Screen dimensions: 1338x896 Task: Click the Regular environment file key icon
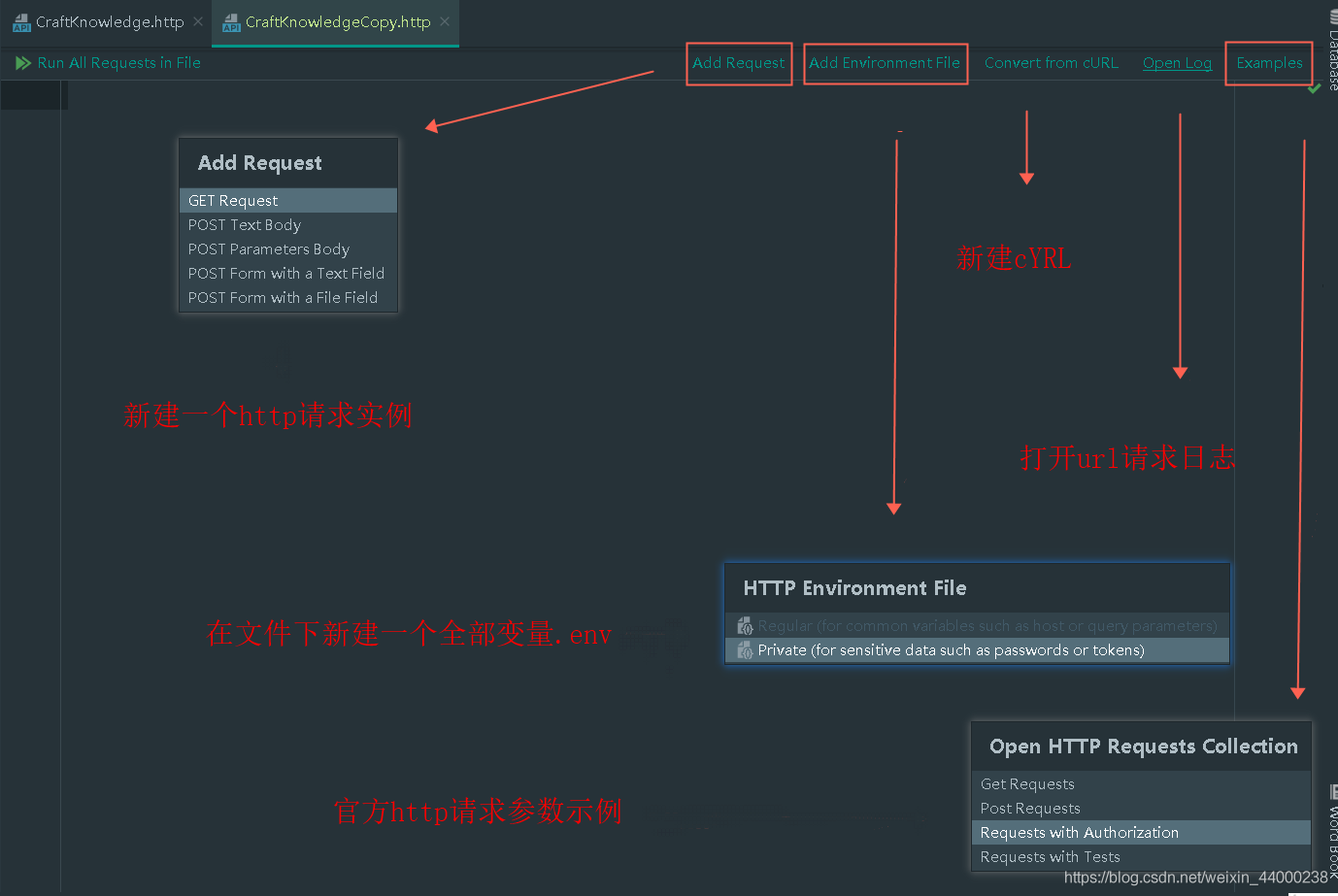pyautogui.click(x=744, y=625)
